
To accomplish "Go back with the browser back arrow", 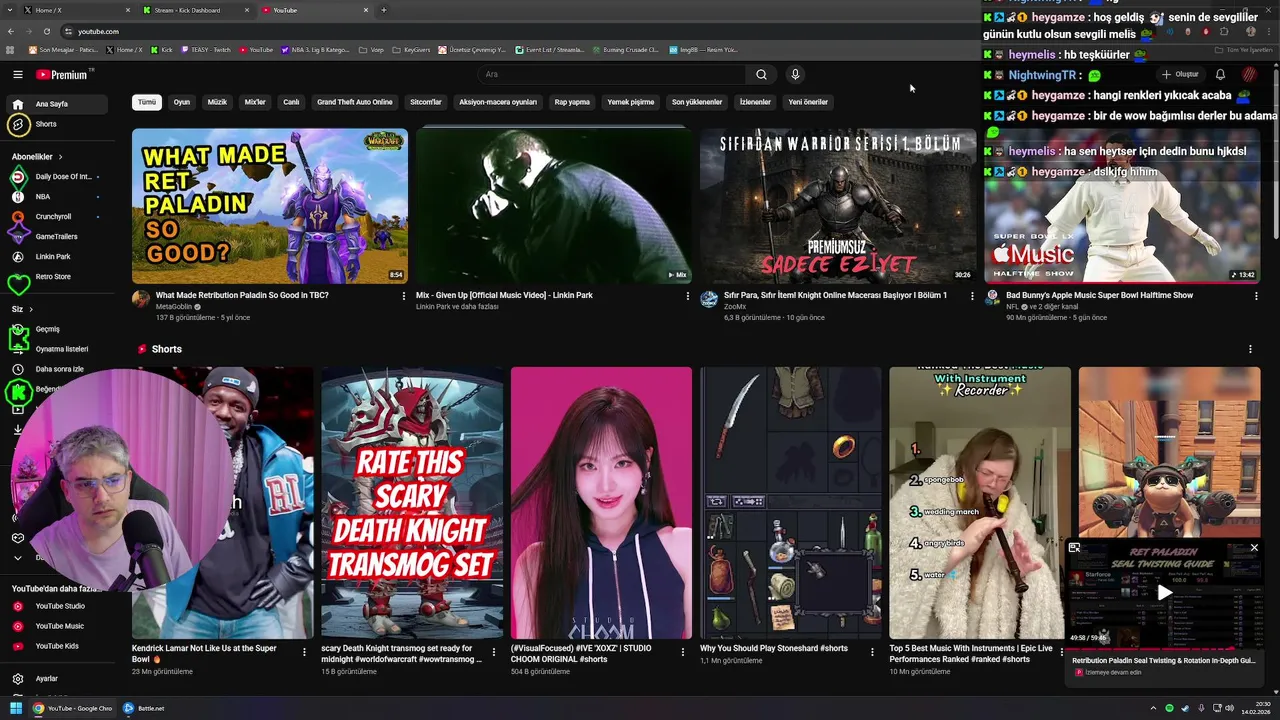I will pyautogui.click(x=12, y=31).
